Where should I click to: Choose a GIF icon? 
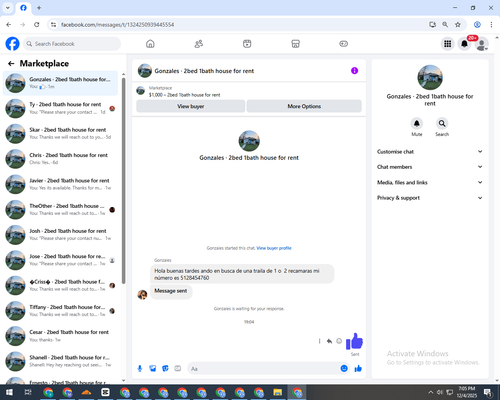point(178,368)
